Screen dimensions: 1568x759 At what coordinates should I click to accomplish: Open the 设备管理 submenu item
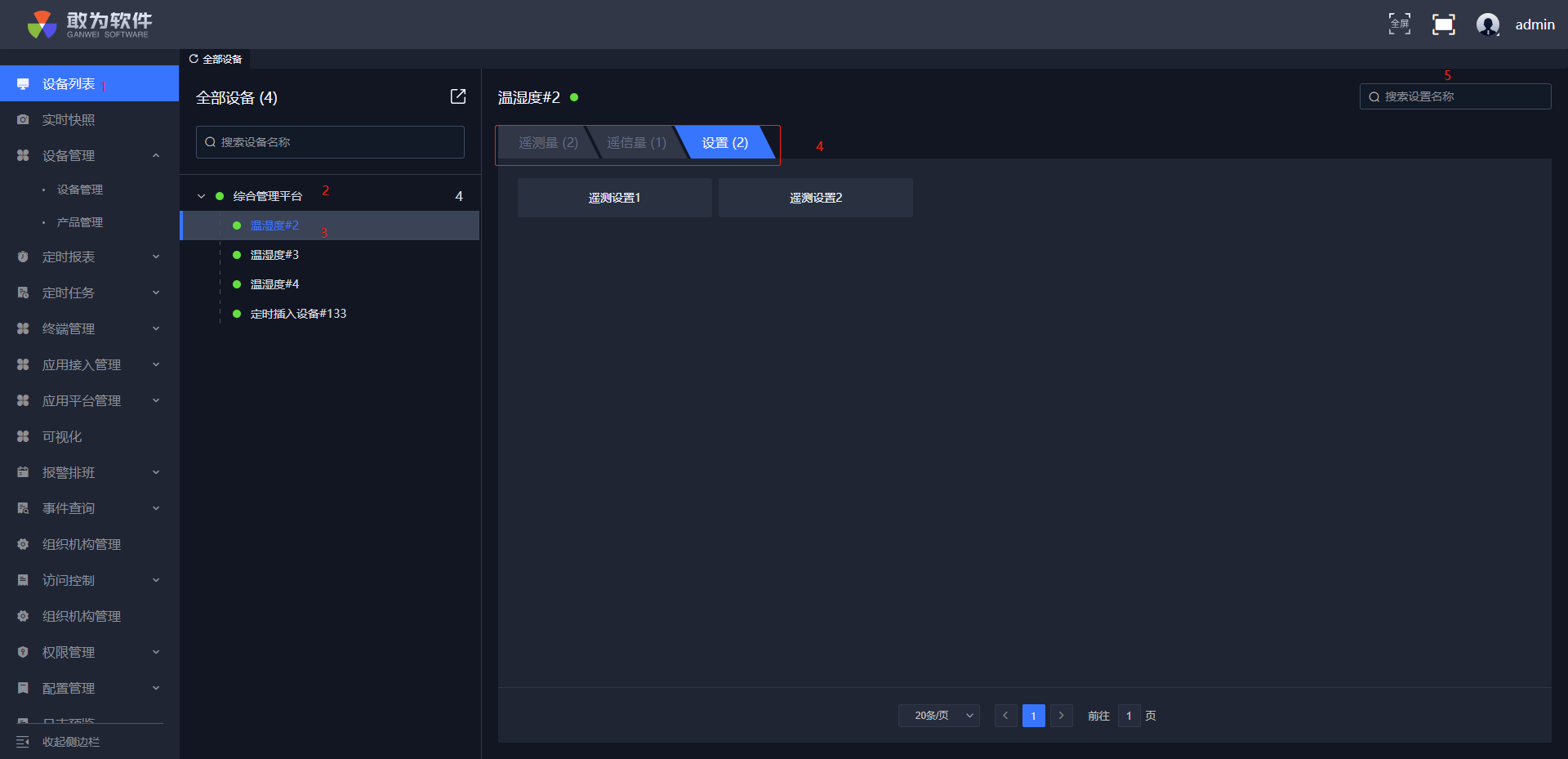tap(80, 190)
